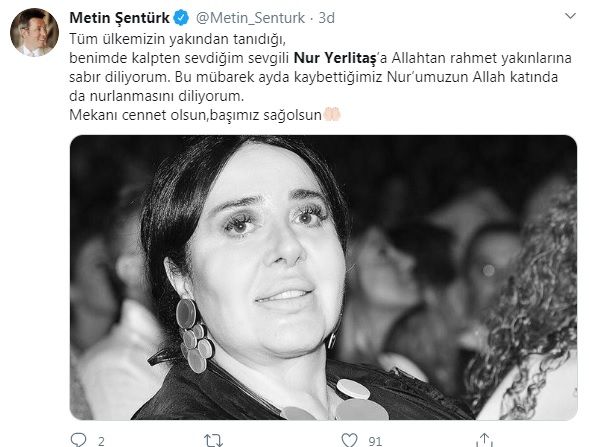Image resolution: width=589 pixels, height=447 pixels.
Task: Open Metin Şentürk's profile avatar
Action: click(x=34, y=32)
